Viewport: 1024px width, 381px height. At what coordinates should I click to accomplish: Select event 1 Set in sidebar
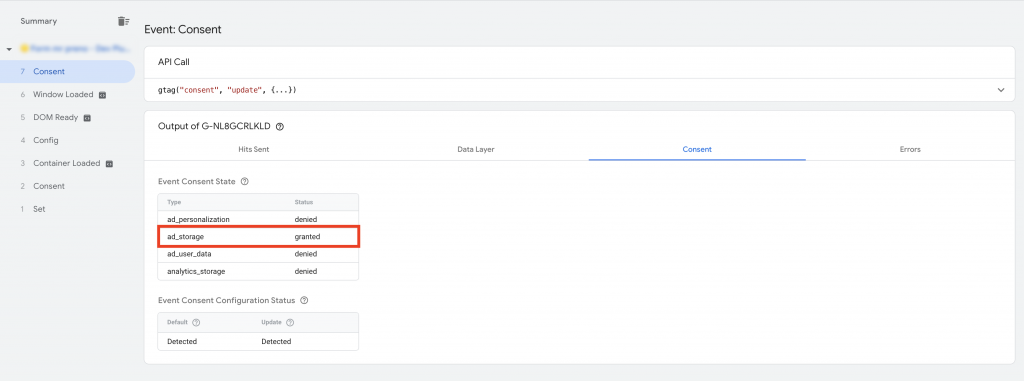pos(67,209)
